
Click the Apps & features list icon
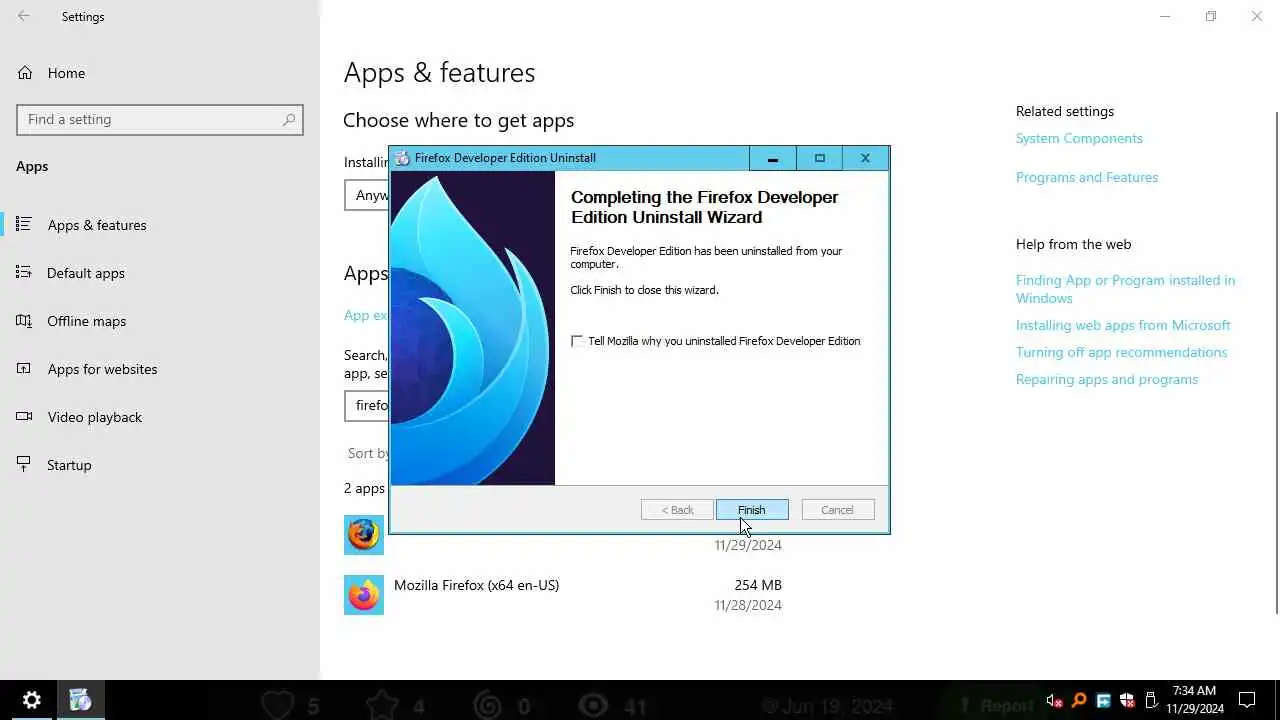(x=24, y=224)
